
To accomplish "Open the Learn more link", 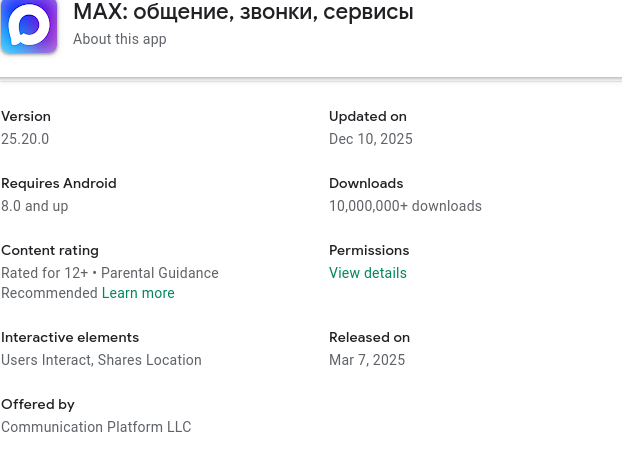I will pos(138,293).
